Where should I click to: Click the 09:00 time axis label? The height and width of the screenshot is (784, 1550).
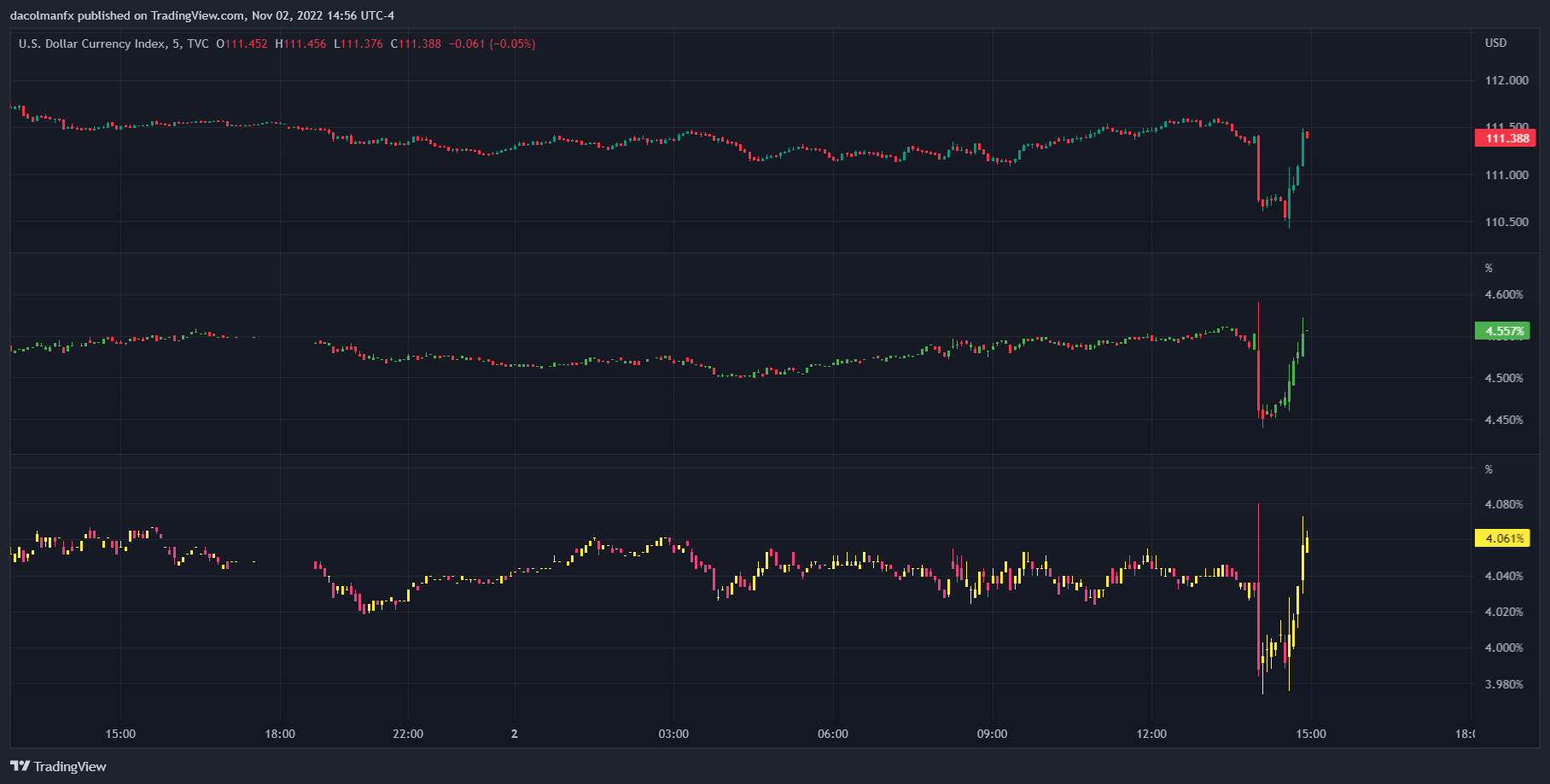[992, 734]
